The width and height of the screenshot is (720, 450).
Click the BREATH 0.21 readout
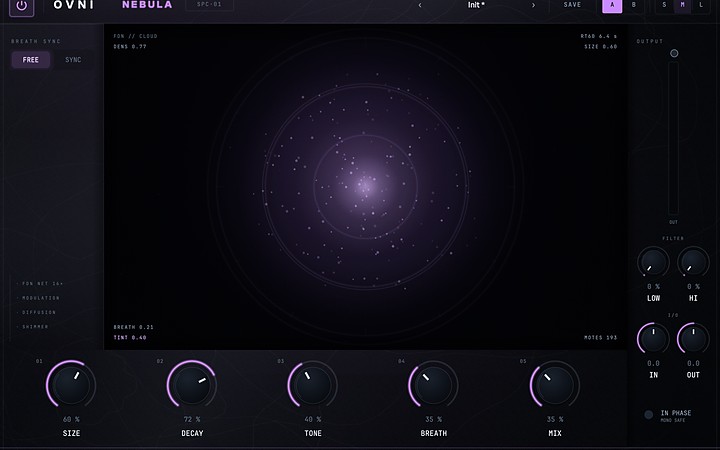(x=134, y=327)
